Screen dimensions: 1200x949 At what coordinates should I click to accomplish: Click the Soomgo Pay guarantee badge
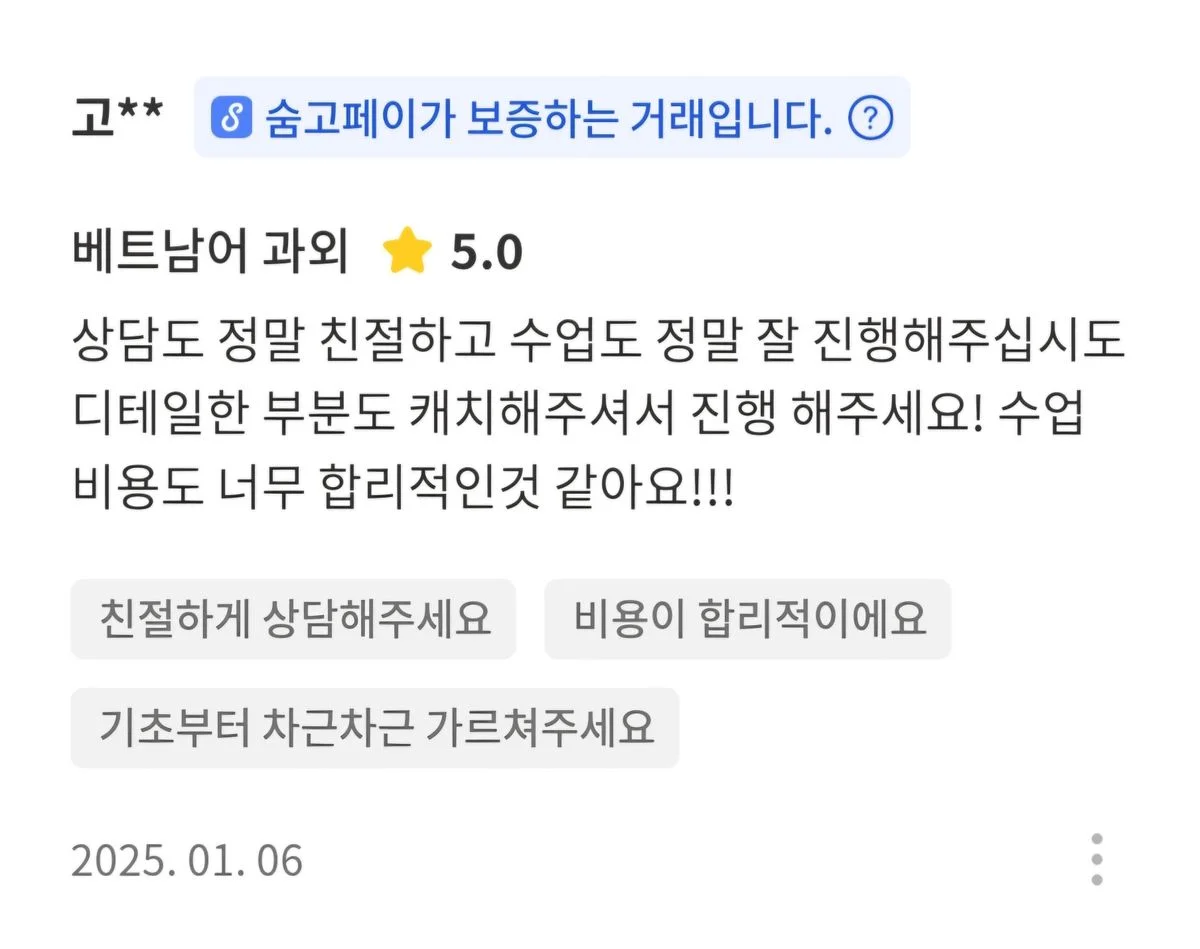click(550, 118)
